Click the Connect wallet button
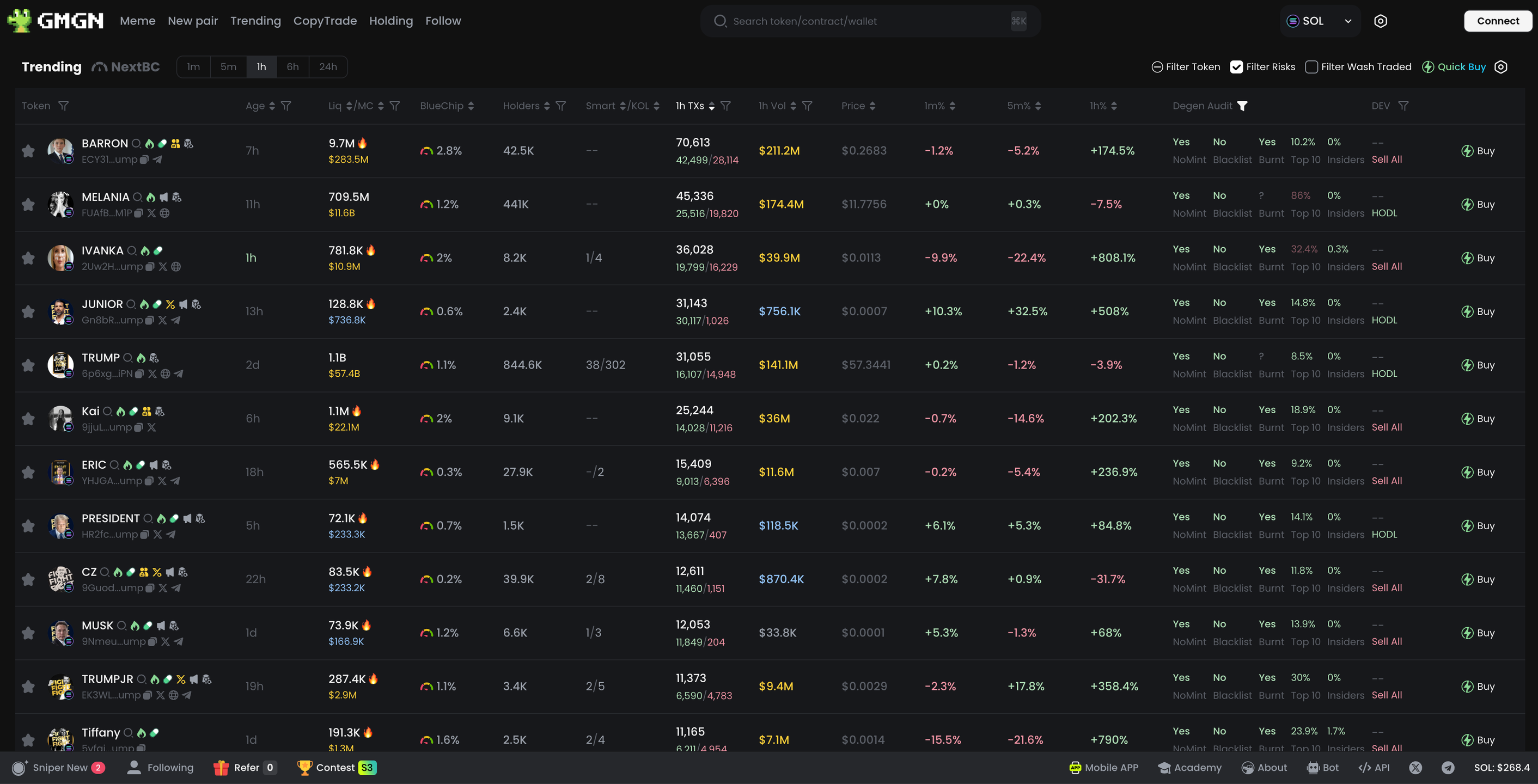Image resolution: width=1538 pixels, height=784 pixels. point(1497,21)
